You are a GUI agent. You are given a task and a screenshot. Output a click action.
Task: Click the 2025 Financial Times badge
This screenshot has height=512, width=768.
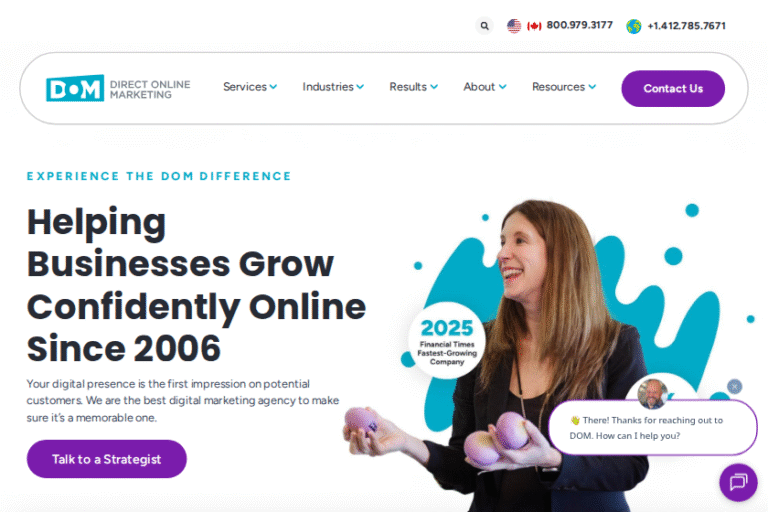point(447,341)
